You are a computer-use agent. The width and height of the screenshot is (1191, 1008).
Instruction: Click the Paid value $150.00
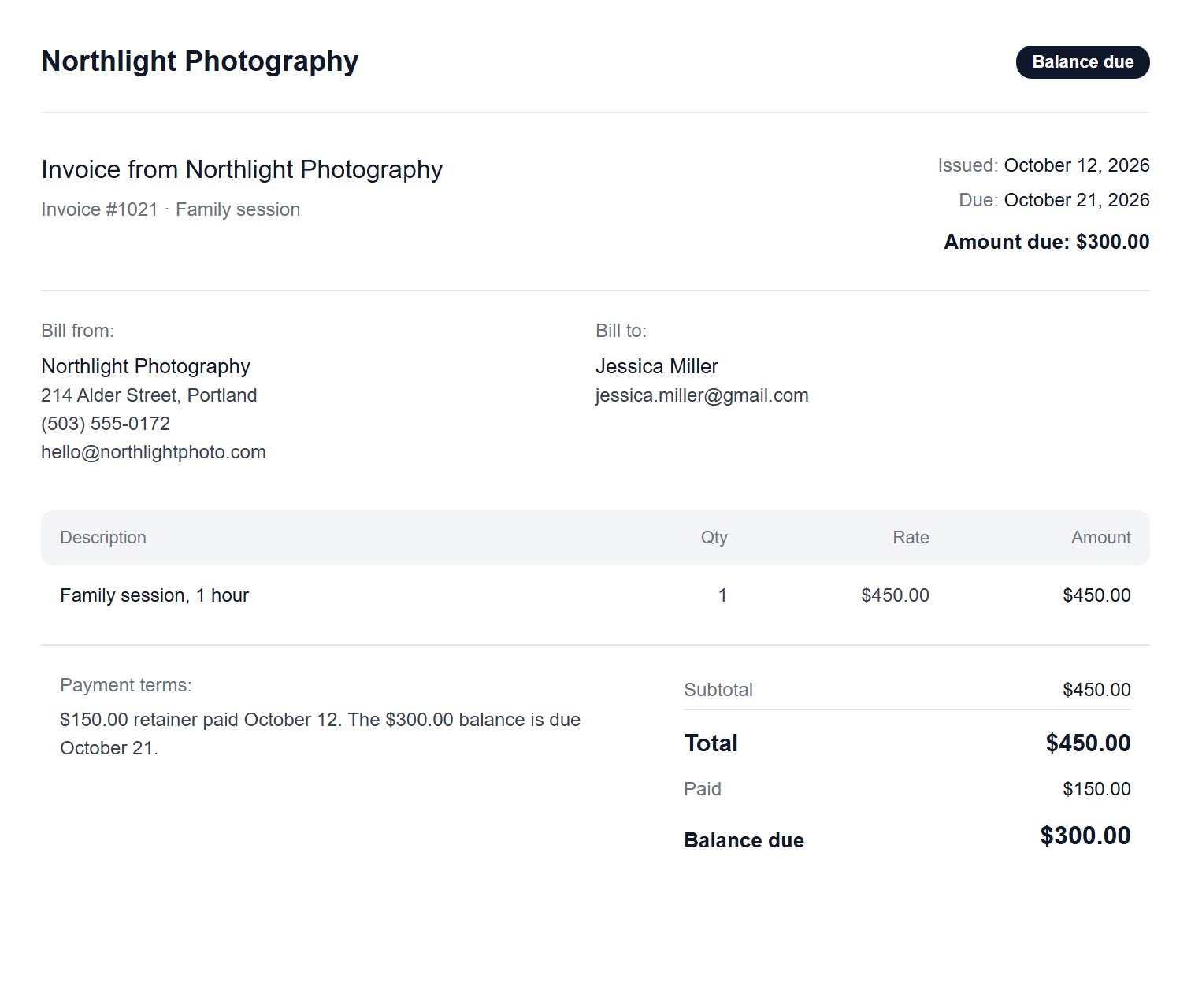(x=1096, y=789)
